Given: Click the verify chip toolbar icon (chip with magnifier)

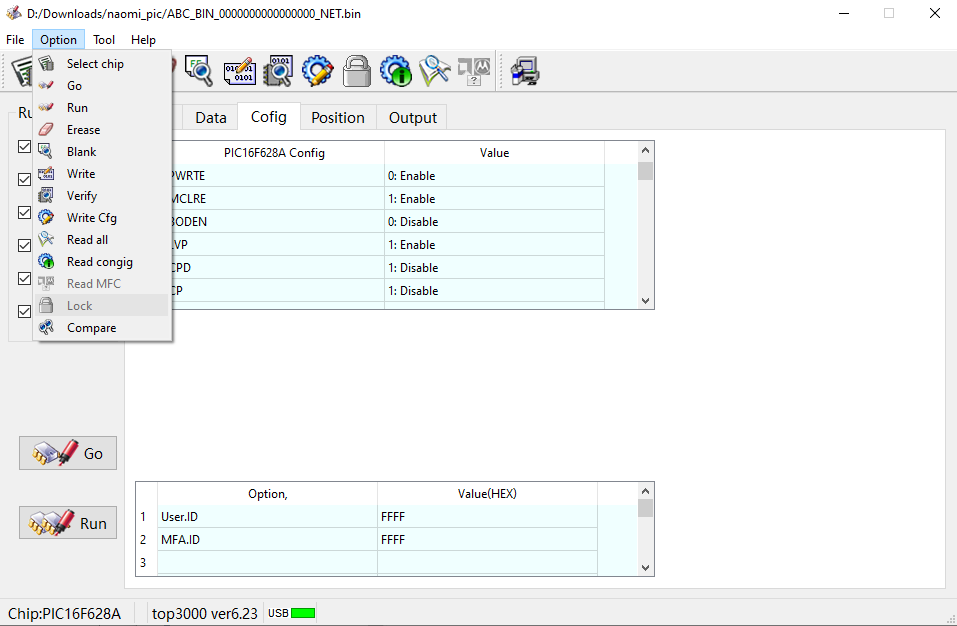Looking at the screenshot, I should [278, 71].
